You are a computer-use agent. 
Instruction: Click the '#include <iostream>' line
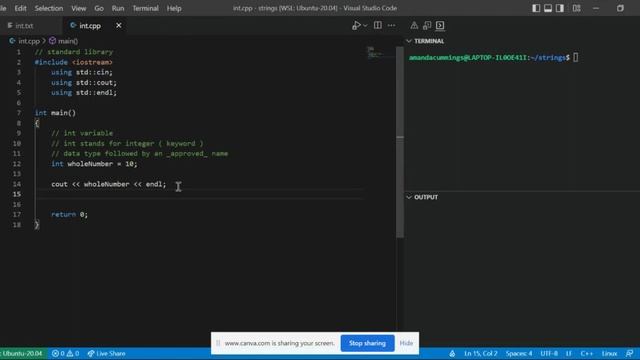pyautogui.click(x=73, y=62)
